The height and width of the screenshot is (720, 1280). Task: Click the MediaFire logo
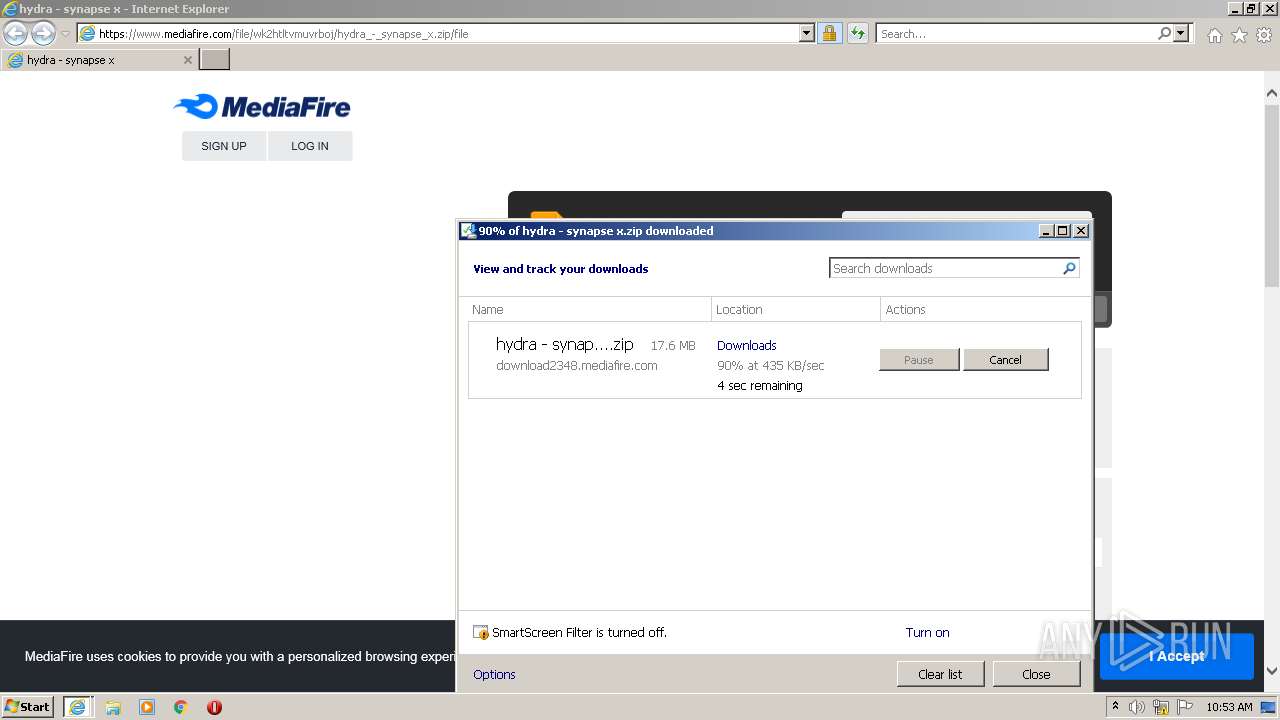tap(261, 106)
